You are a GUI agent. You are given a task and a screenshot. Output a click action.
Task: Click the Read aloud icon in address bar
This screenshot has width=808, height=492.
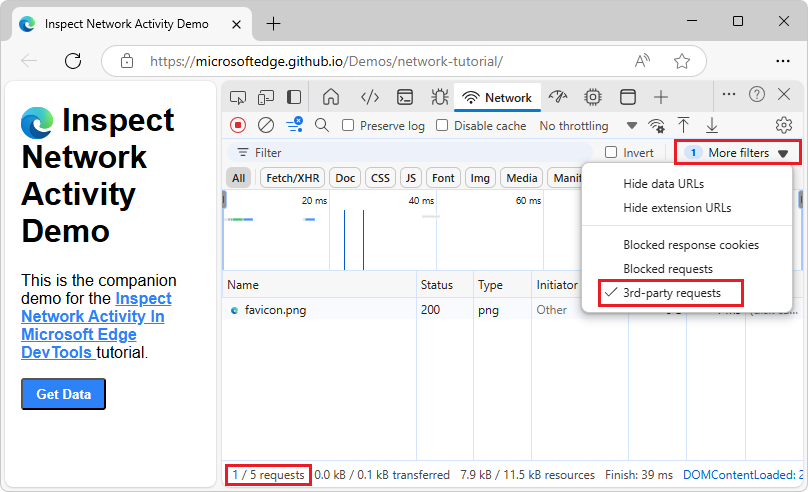pyautogui.click(x=642, y=61)
